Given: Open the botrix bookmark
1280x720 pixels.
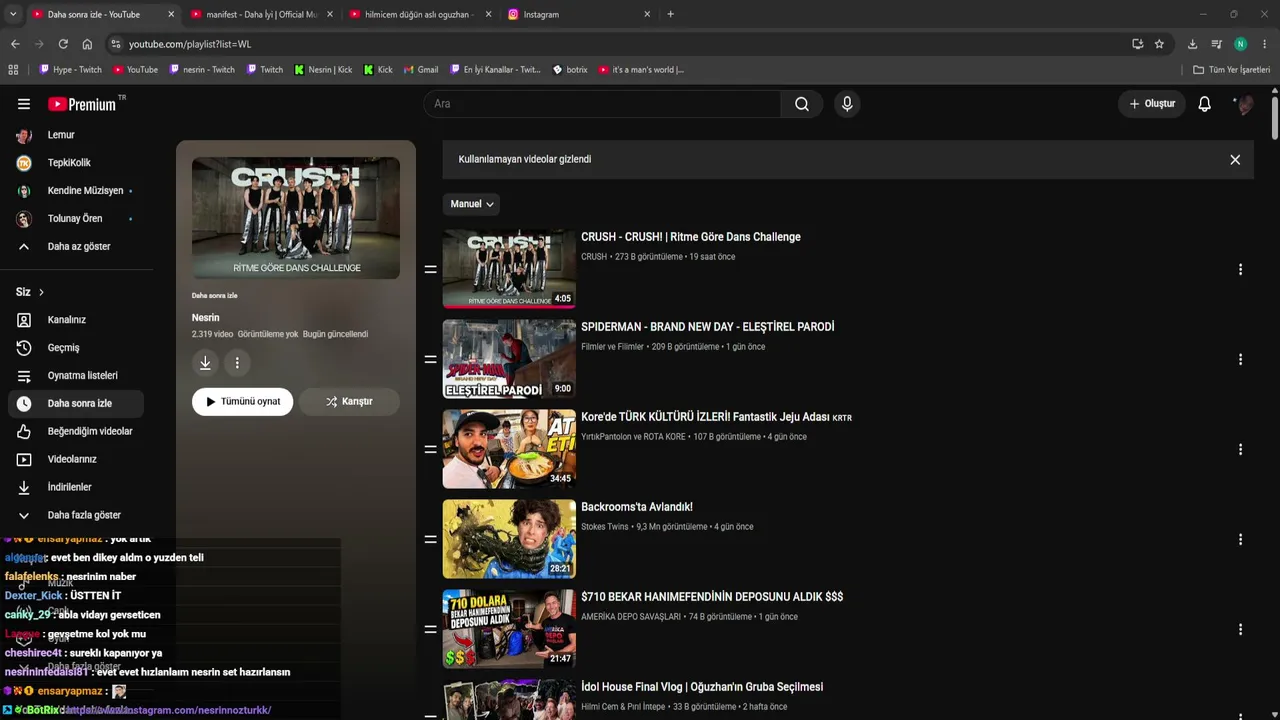Looking at the screenshot, I should tap(570, 70).
